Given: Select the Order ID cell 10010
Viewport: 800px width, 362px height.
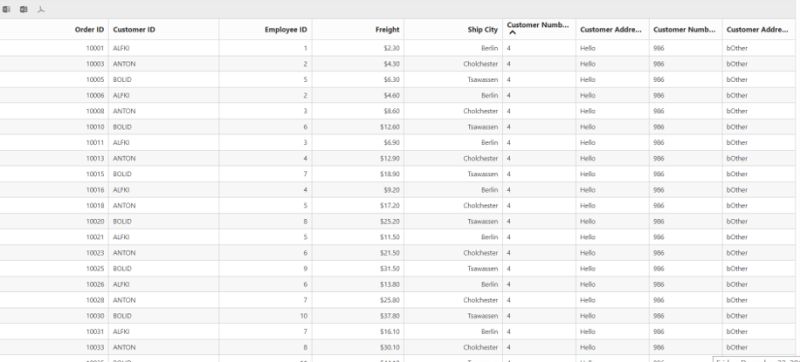Looking at the screenshot, I should tap(94, 127).
